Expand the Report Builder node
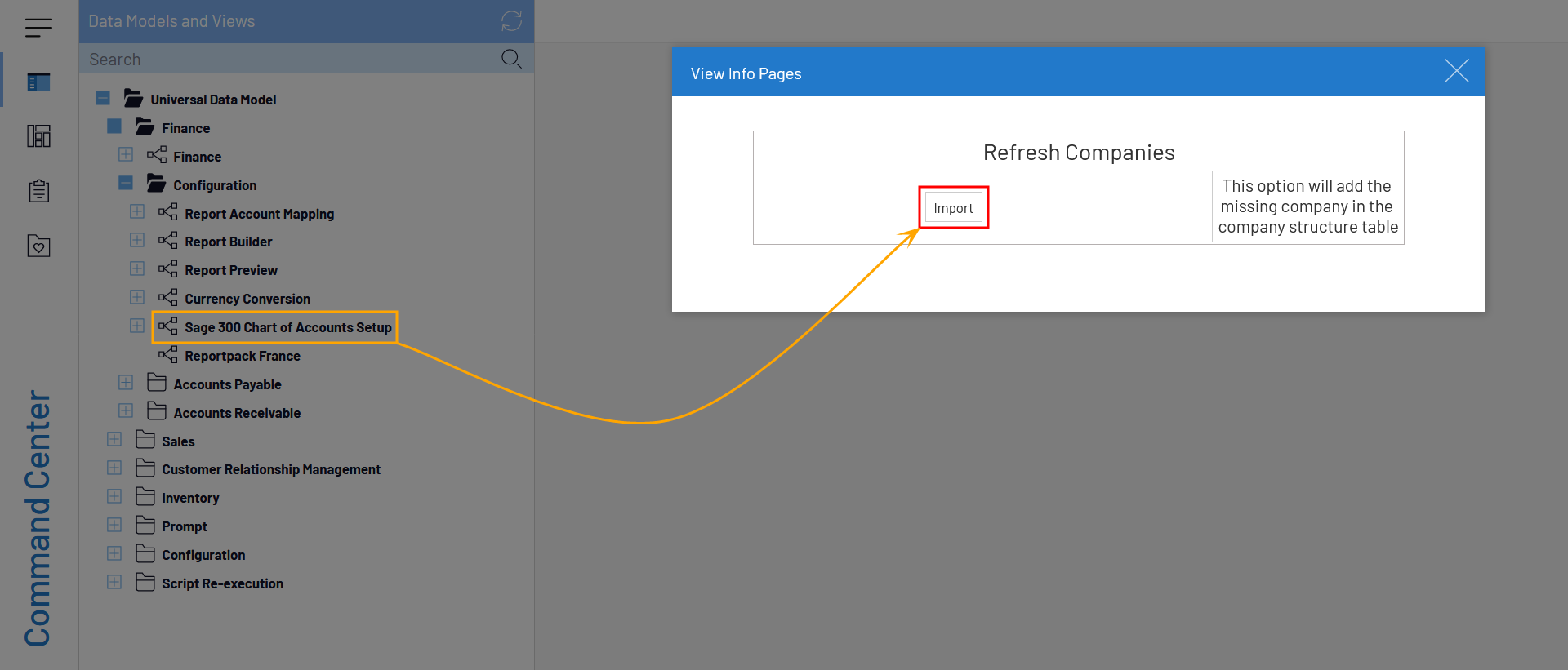 coord(137,241)
